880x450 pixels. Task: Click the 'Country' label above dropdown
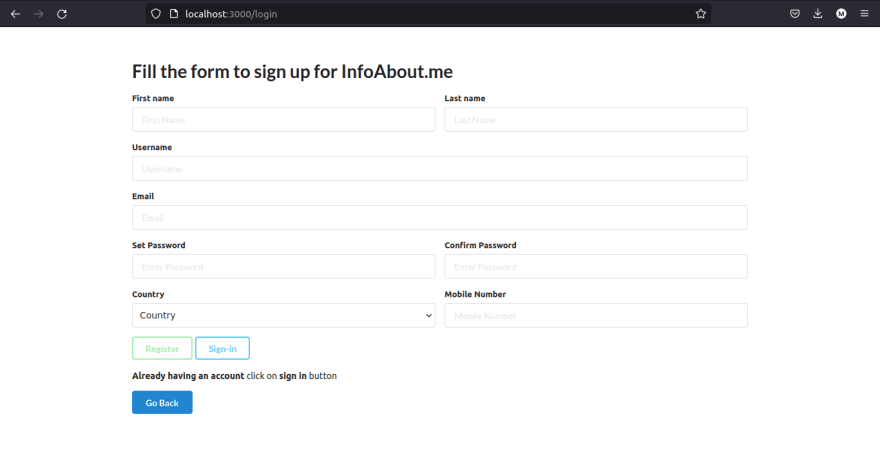148,294
